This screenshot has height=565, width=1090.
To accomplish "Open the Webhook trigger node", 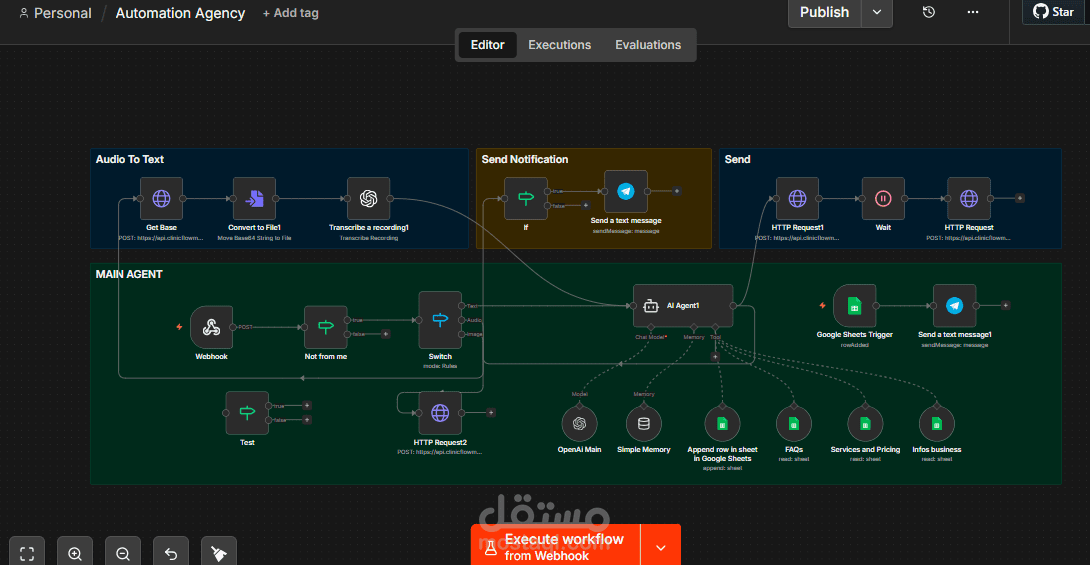I will (x=211, y=327).
